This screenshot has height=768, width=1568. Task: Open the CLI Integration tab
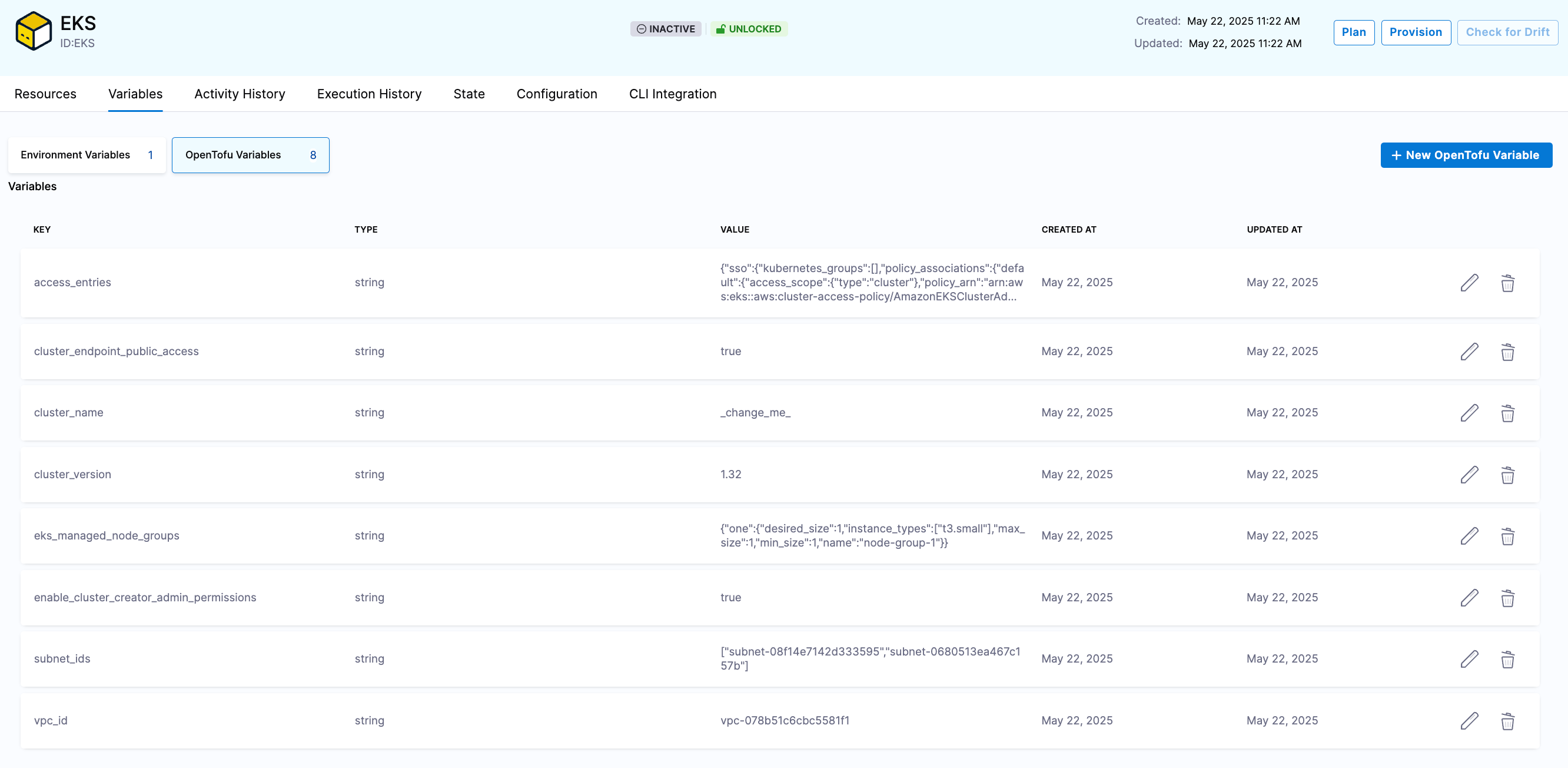pyautogui.click(x=672, y=94)
